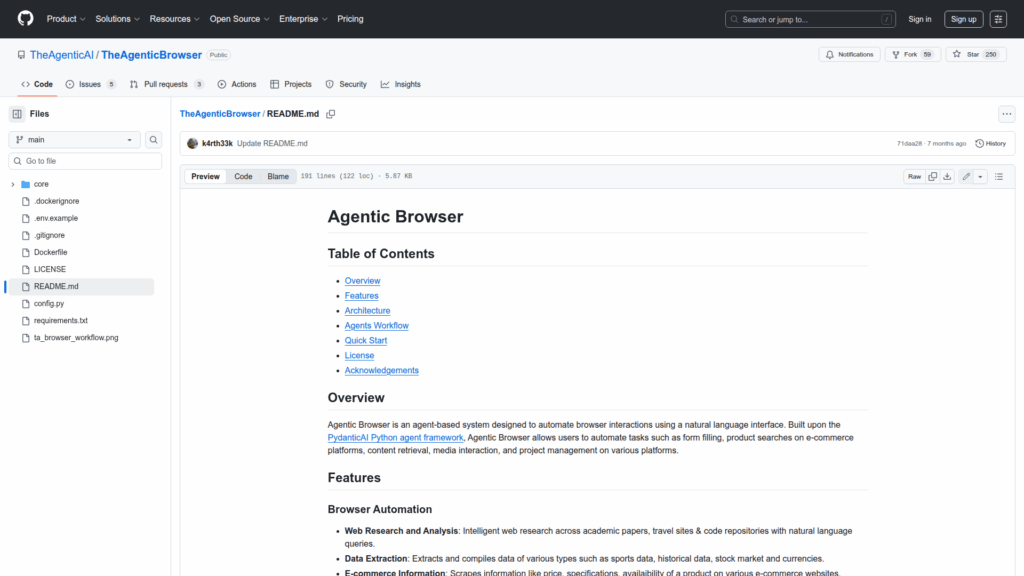The width and height of the screenshot is (1024, 576).
Task: Go to GitHub homepage via the Octocat logo
Action: (x=25, y=18)
